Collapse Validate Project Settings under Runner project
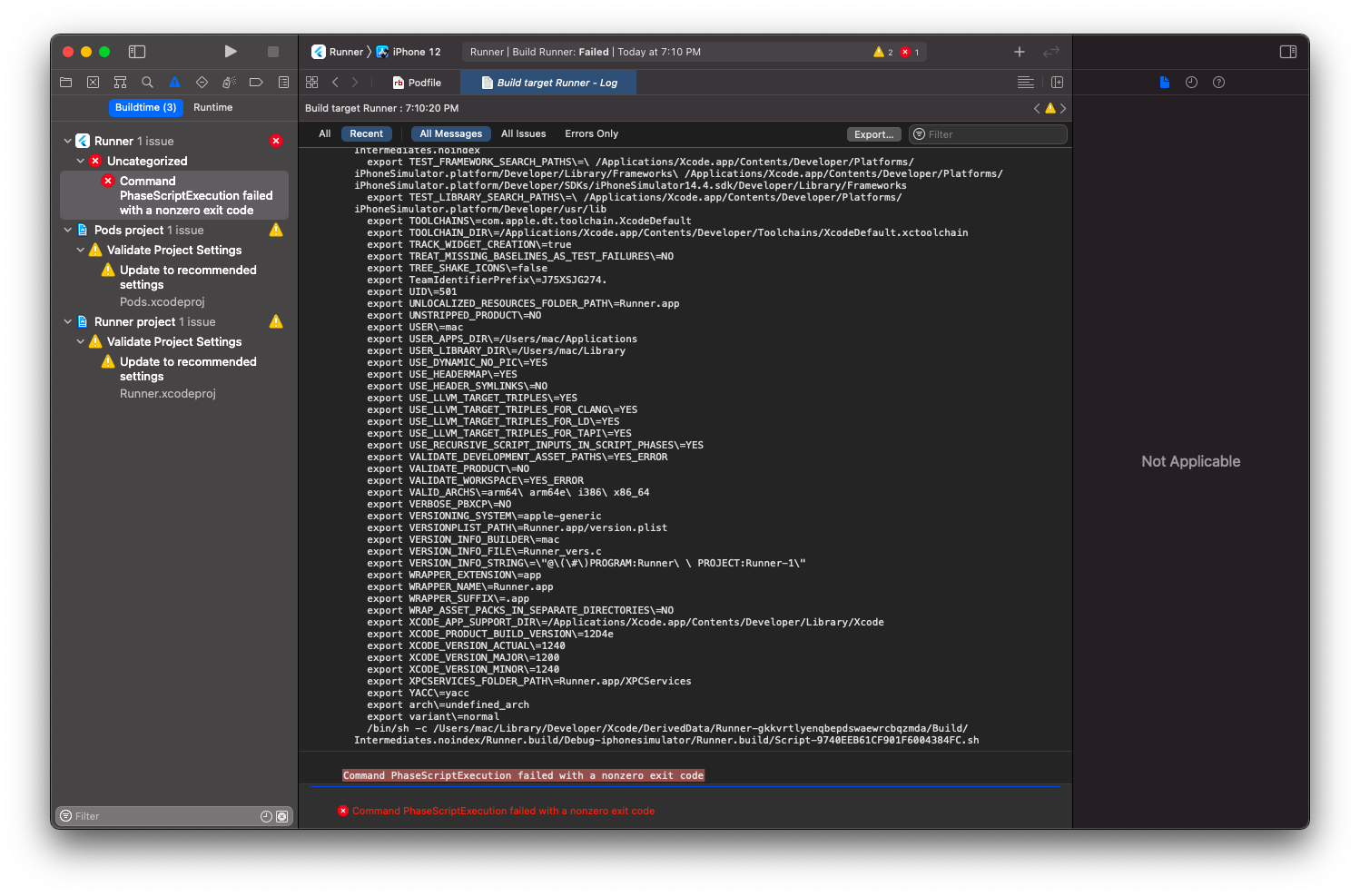1360x896 pixels. 81,342
